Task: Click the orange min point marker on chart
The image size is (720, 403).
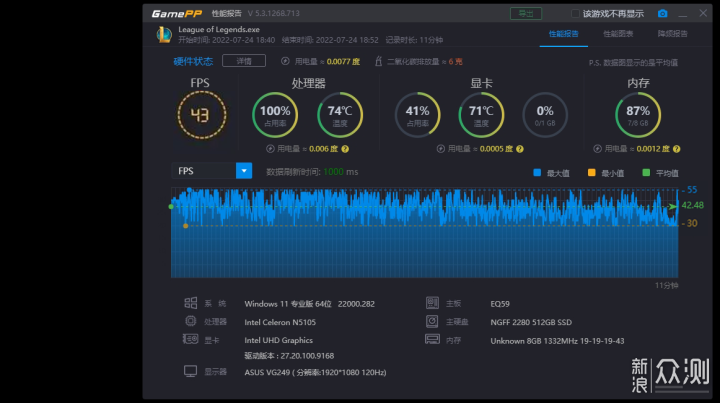Action: click(186, 226)
